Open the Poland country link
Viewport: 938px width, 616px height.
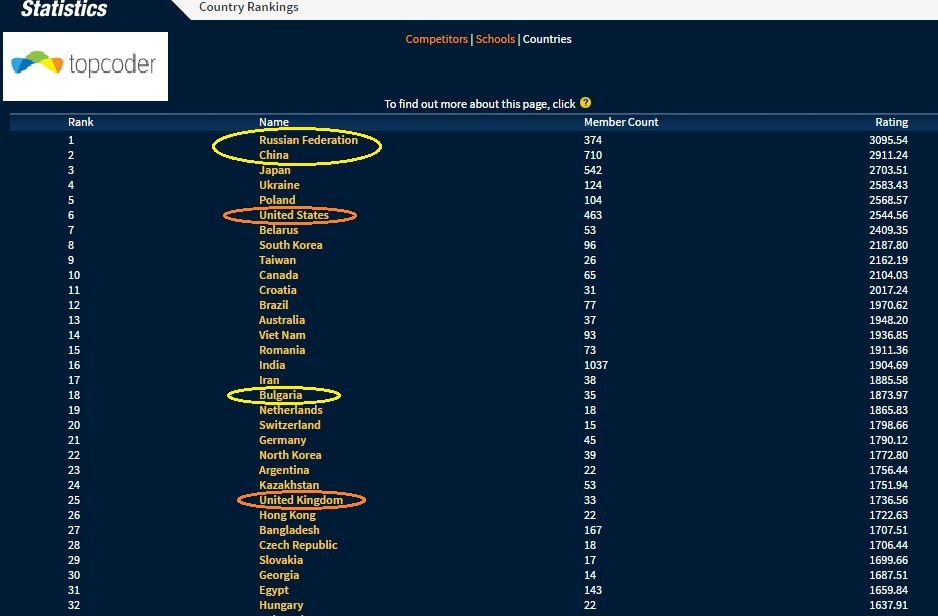(277, 200)
